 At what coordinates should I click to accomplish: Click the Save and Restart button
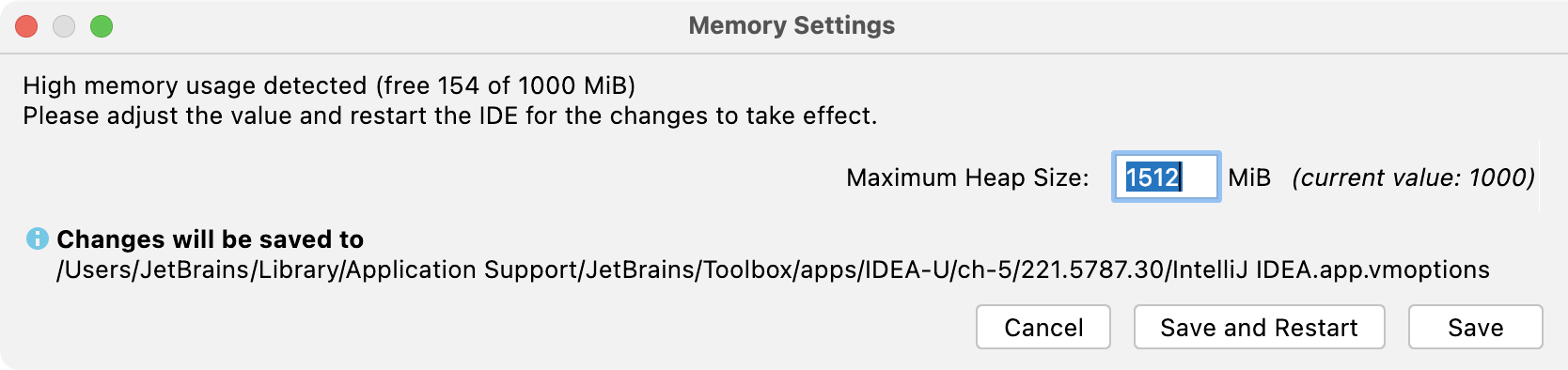[x=1260, y=327]
